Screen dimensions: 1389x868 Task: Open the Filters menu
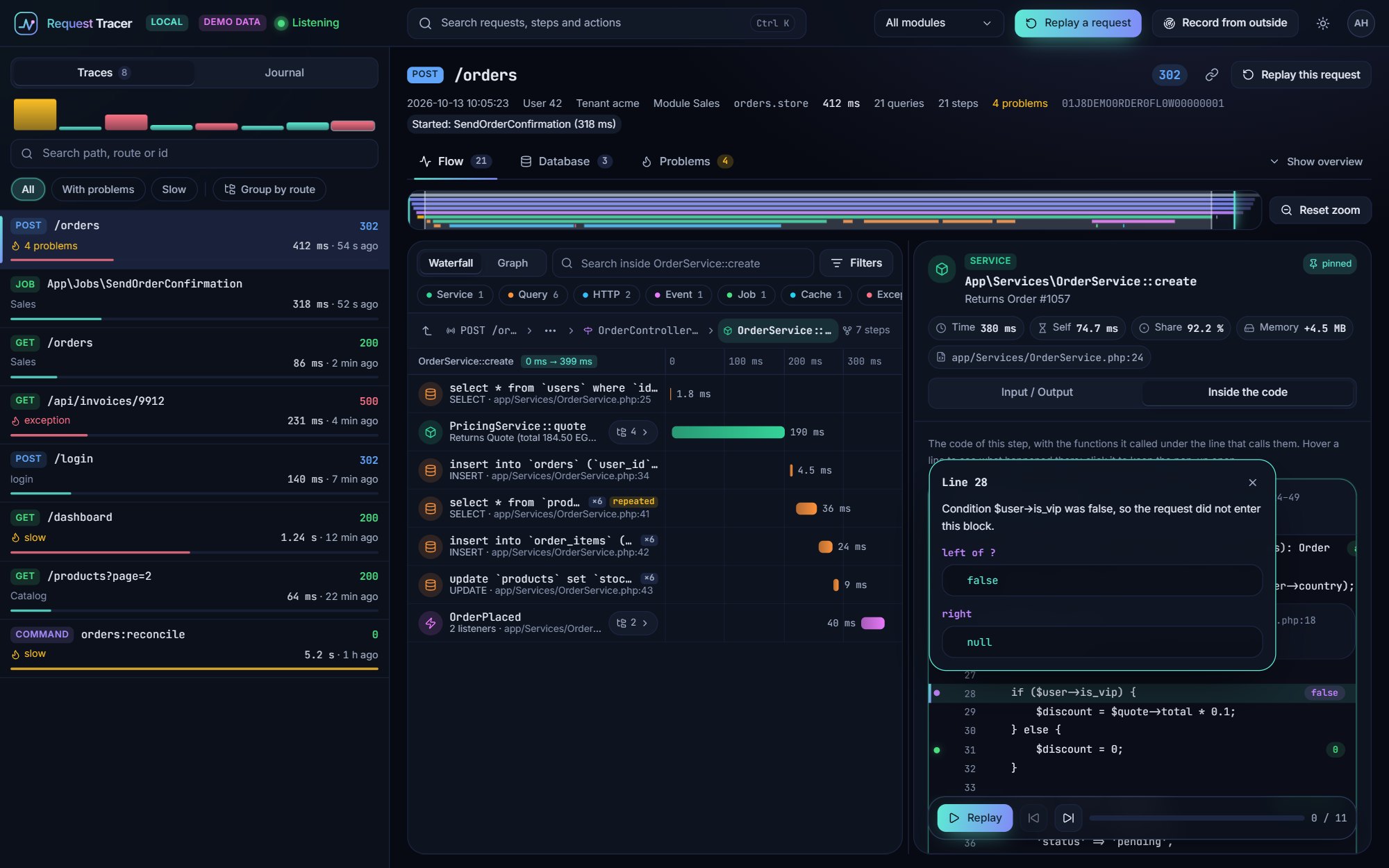click(856, 263)
